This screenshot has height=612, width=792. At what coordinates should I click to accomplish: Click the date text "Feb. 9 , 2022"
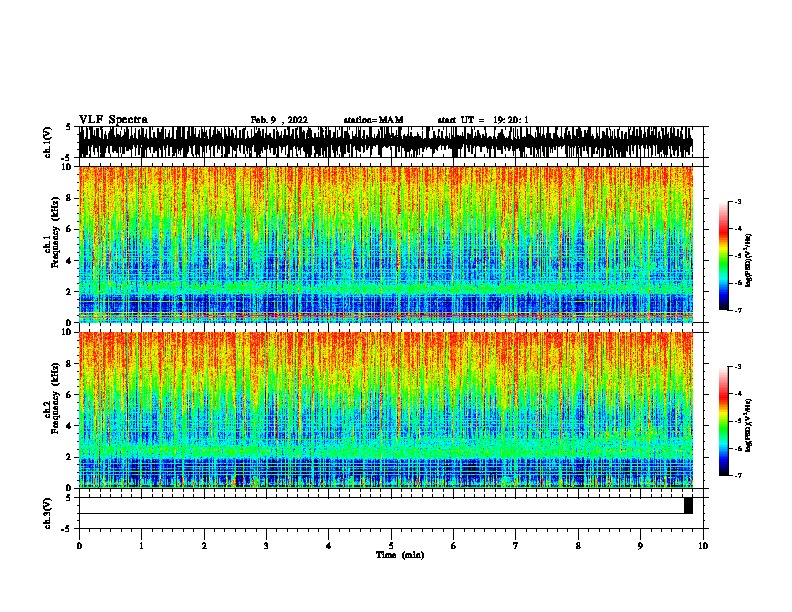pos(279,120)
